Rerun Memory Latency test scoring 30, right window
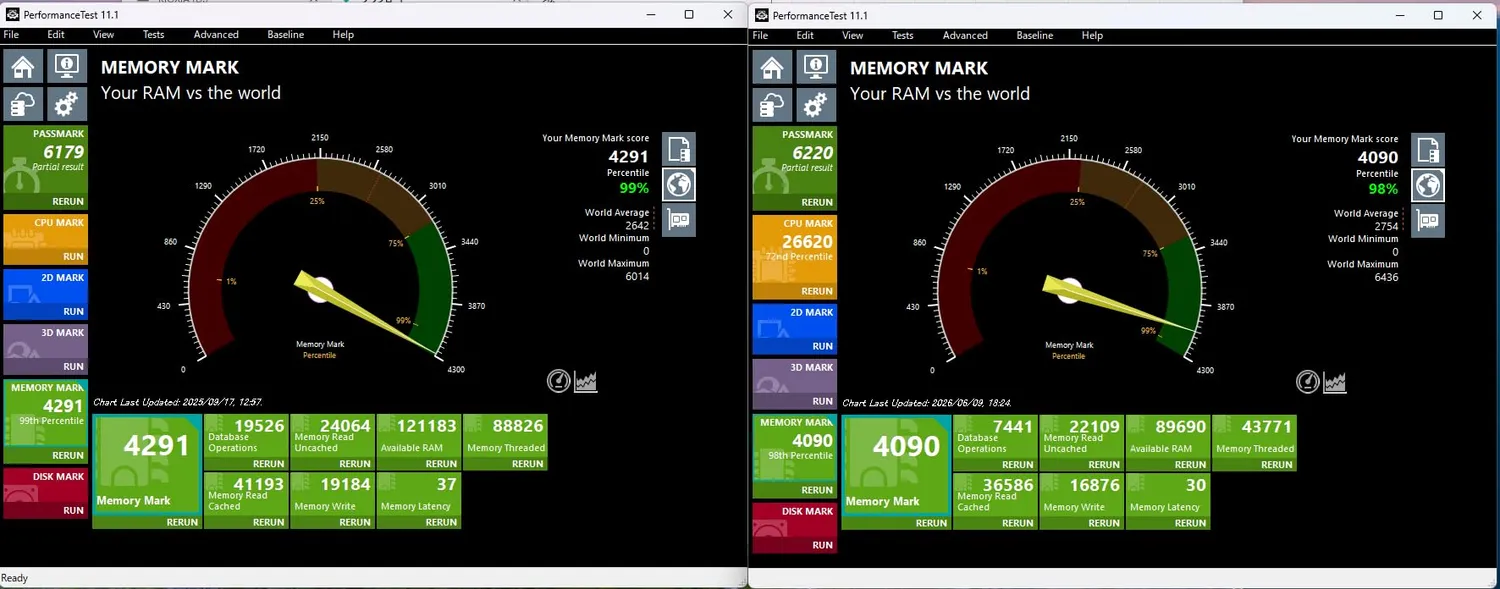1500x589 pixels. (x=1191, y=523)
